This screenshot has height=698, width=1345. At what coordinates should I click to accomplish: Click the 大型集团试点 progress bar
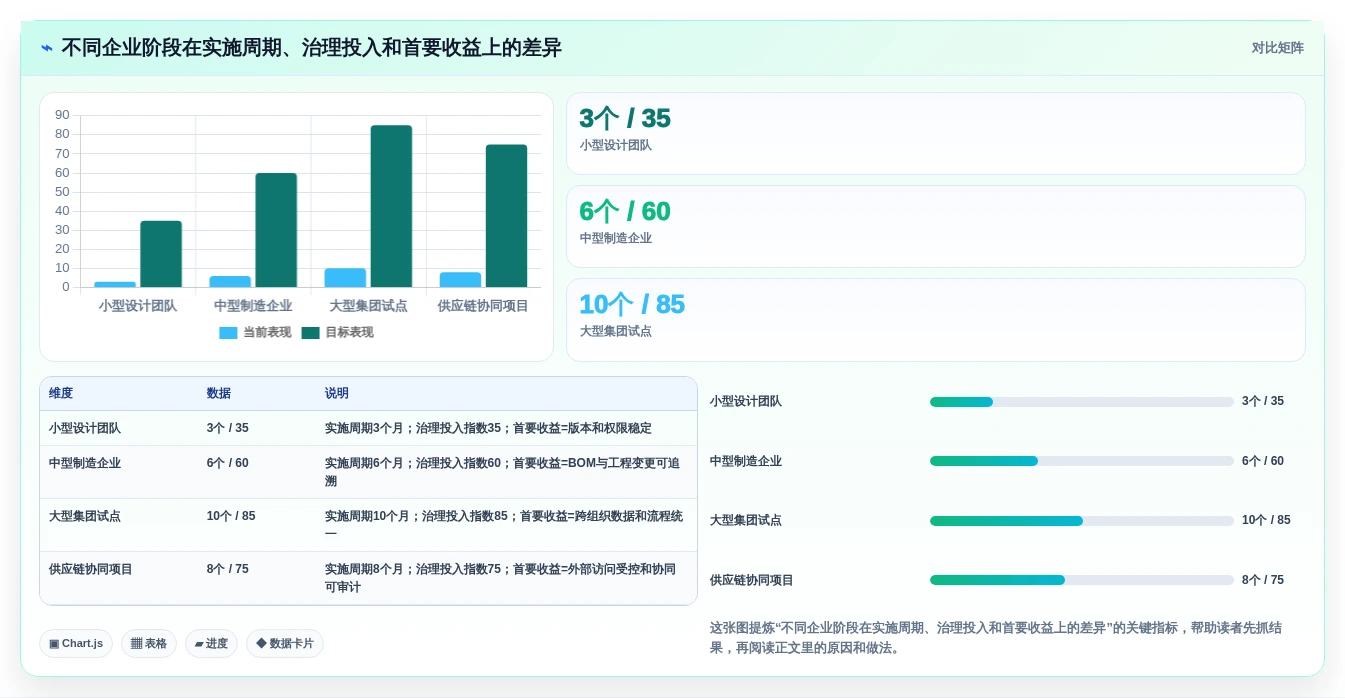pos(1082,521)
